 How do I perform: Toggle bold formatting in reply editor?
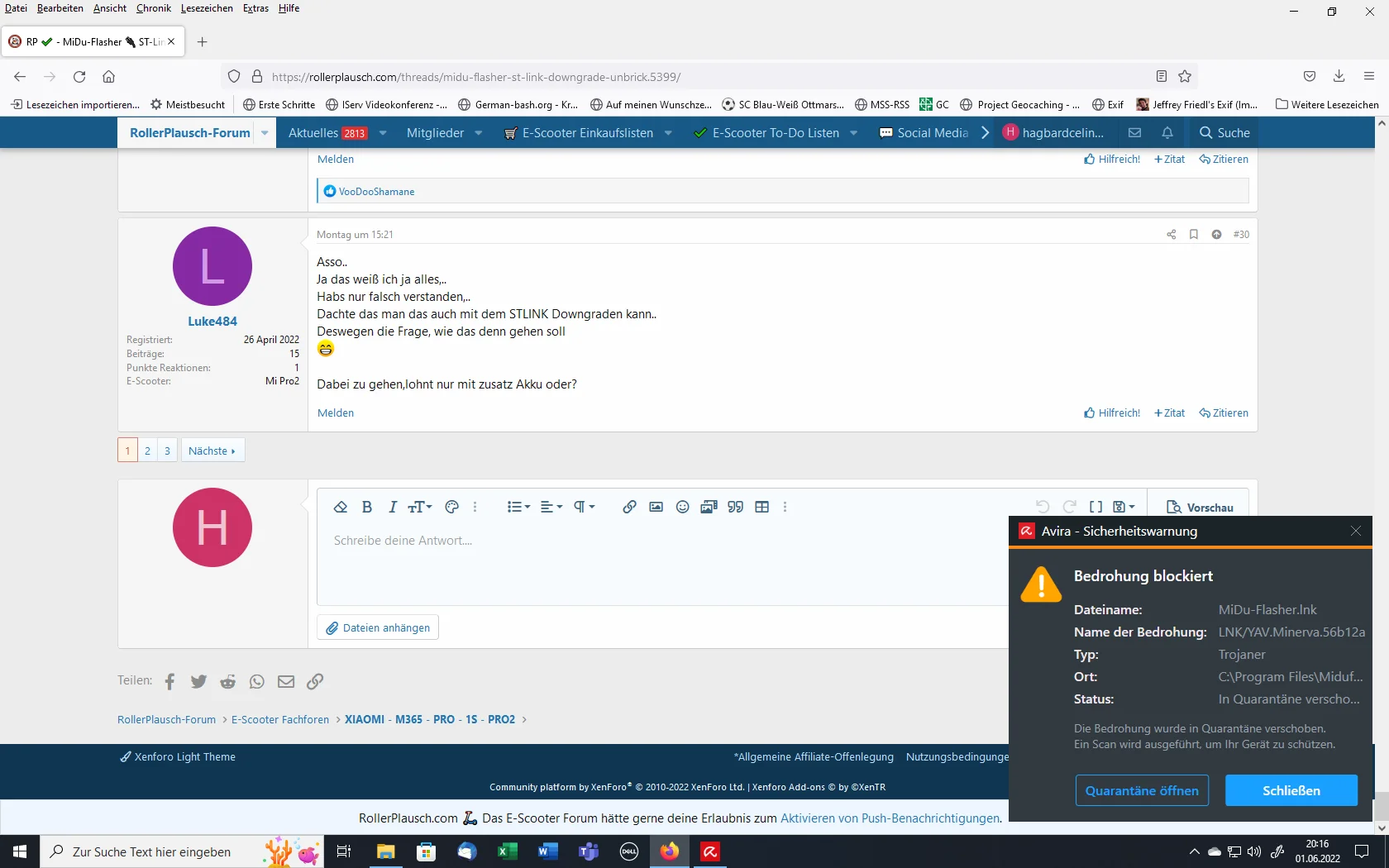(x=367, y=507)
